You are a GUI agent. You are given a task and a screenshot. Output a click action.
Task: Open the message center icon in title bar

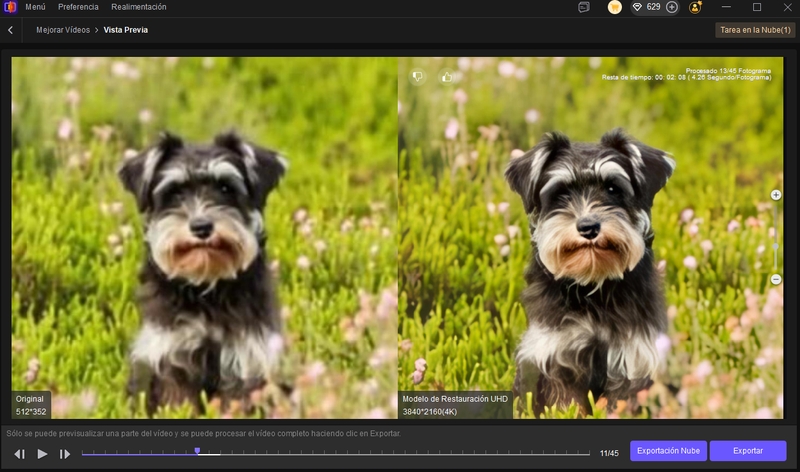[584, 7]
